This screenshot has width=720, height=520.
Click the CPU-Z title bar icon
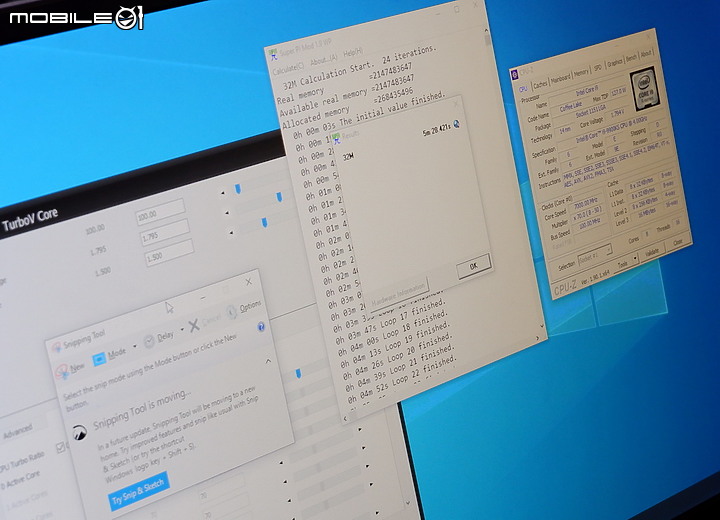pos(515,74)
